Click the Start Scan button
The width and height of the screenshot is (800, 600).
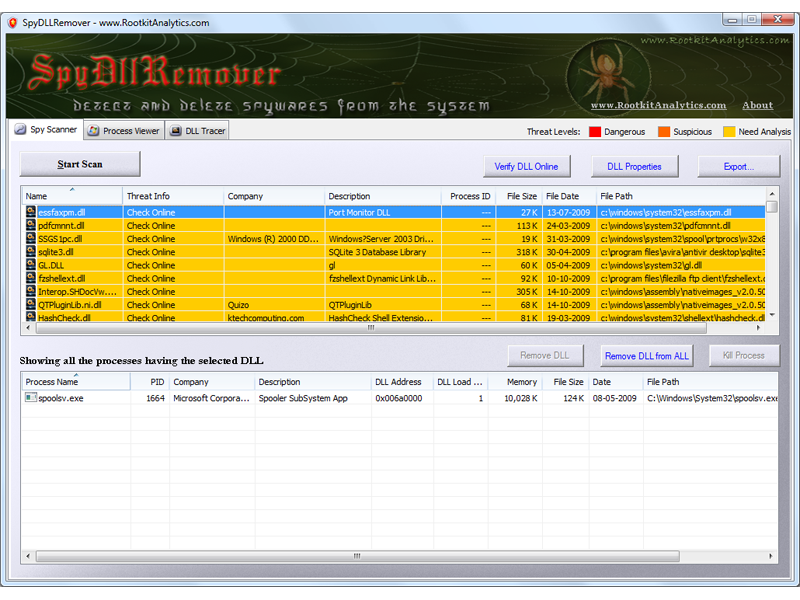(x=80, y=164)
